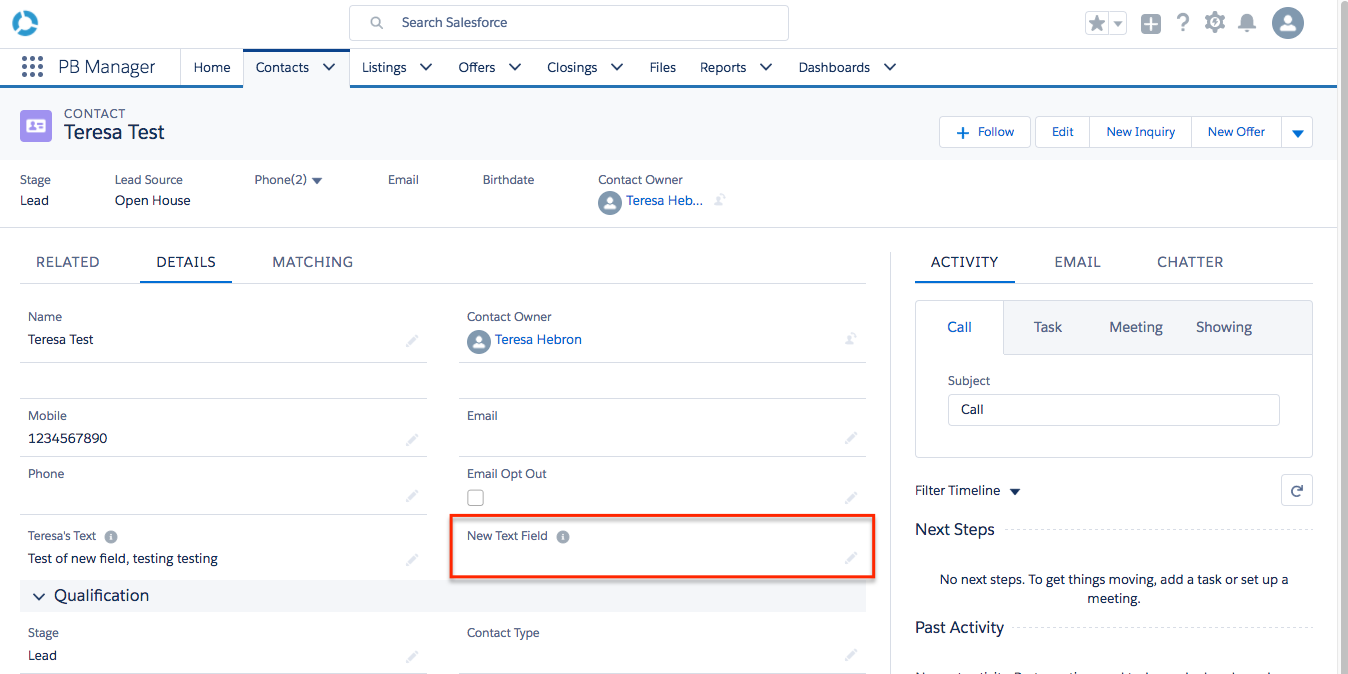1348x674 pixels.
Task: Open the Favorites star icon
Action: coord(1097,23)
